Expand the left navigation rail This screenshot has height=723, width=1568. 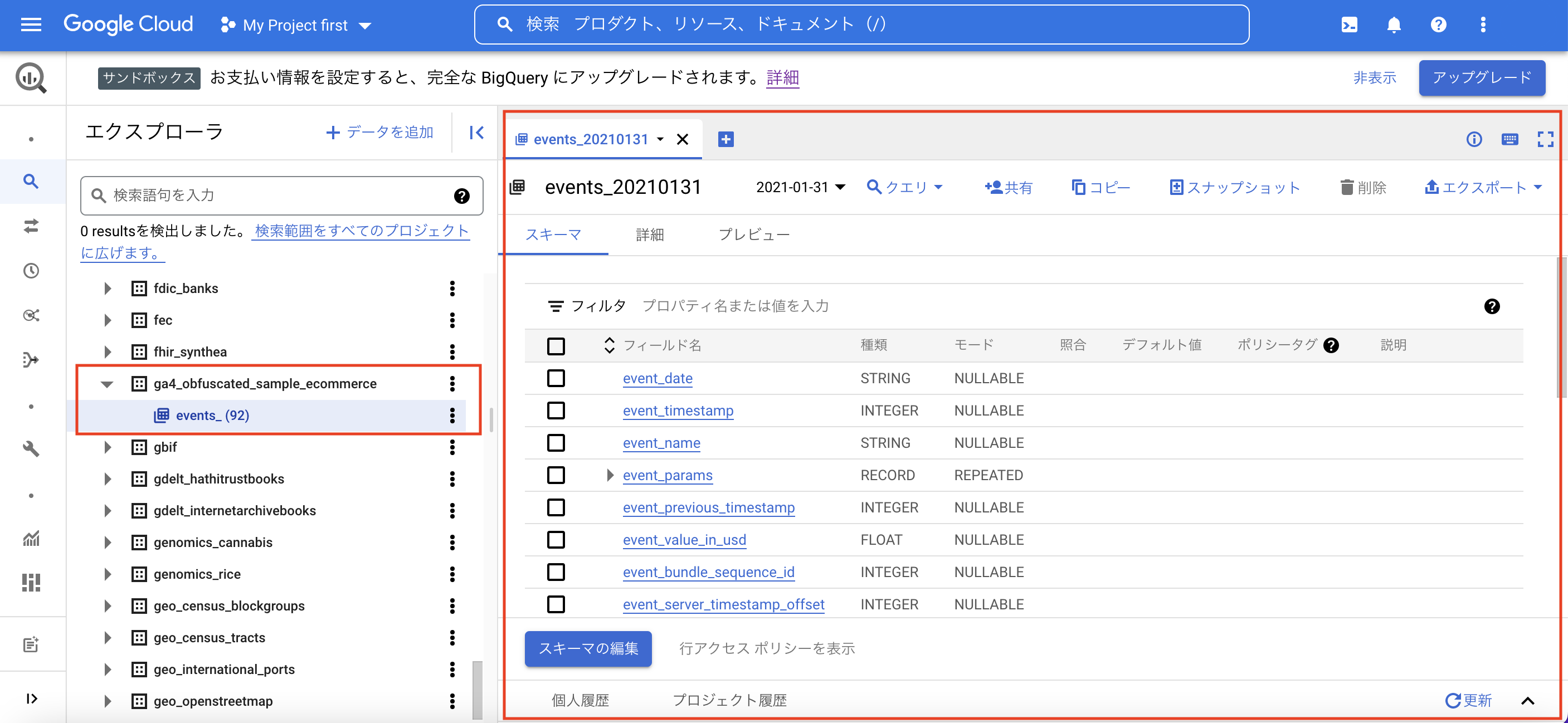click(x=31, y=698)
